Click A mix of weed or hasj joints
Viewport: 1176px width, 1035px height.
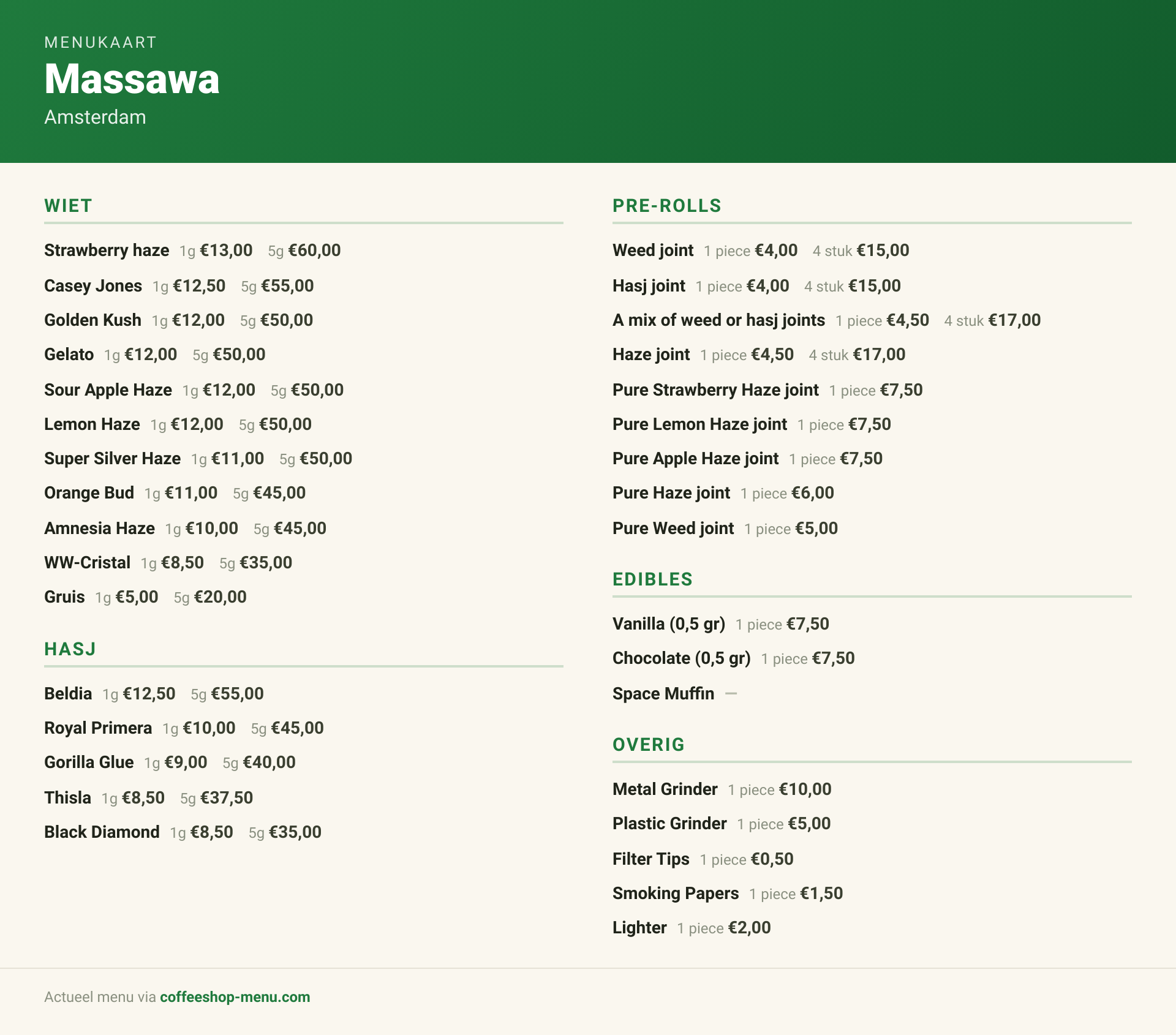pyautogui.click(x=718, y=320)
